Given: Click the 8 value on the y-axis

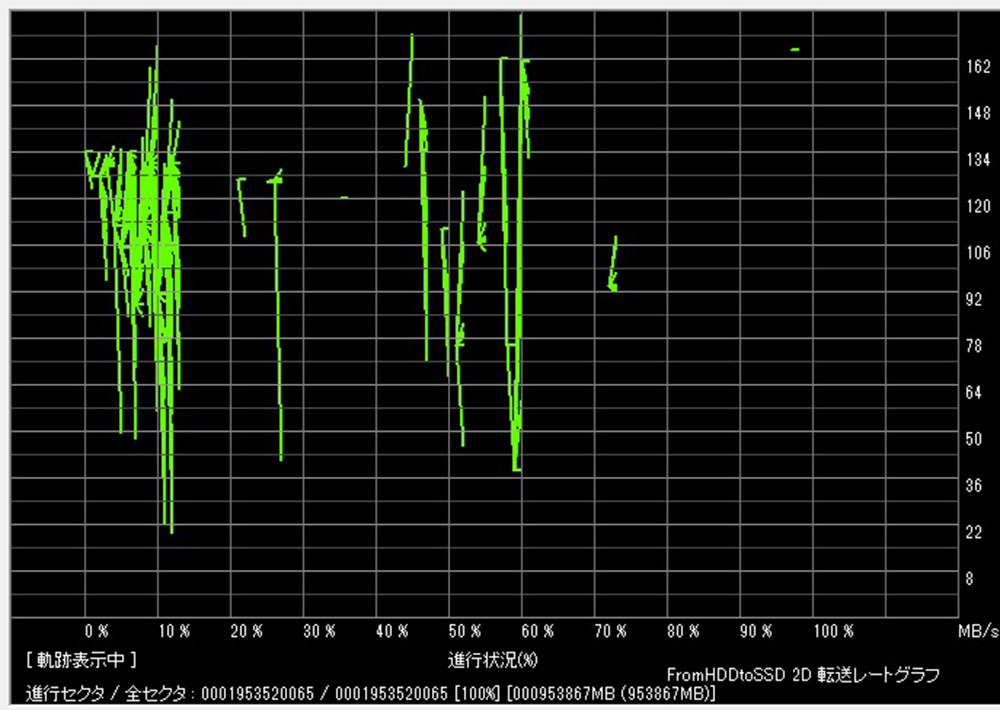Looking at the screenshot, I should (x=969, y=578).
